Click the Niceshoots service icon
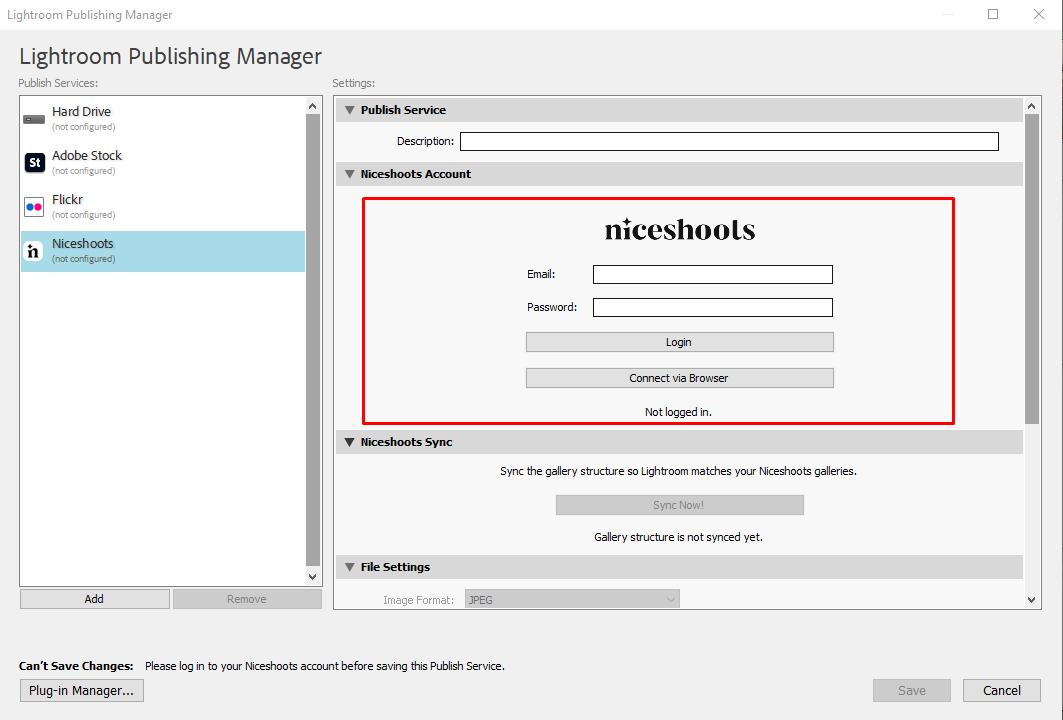 point(33,251)
